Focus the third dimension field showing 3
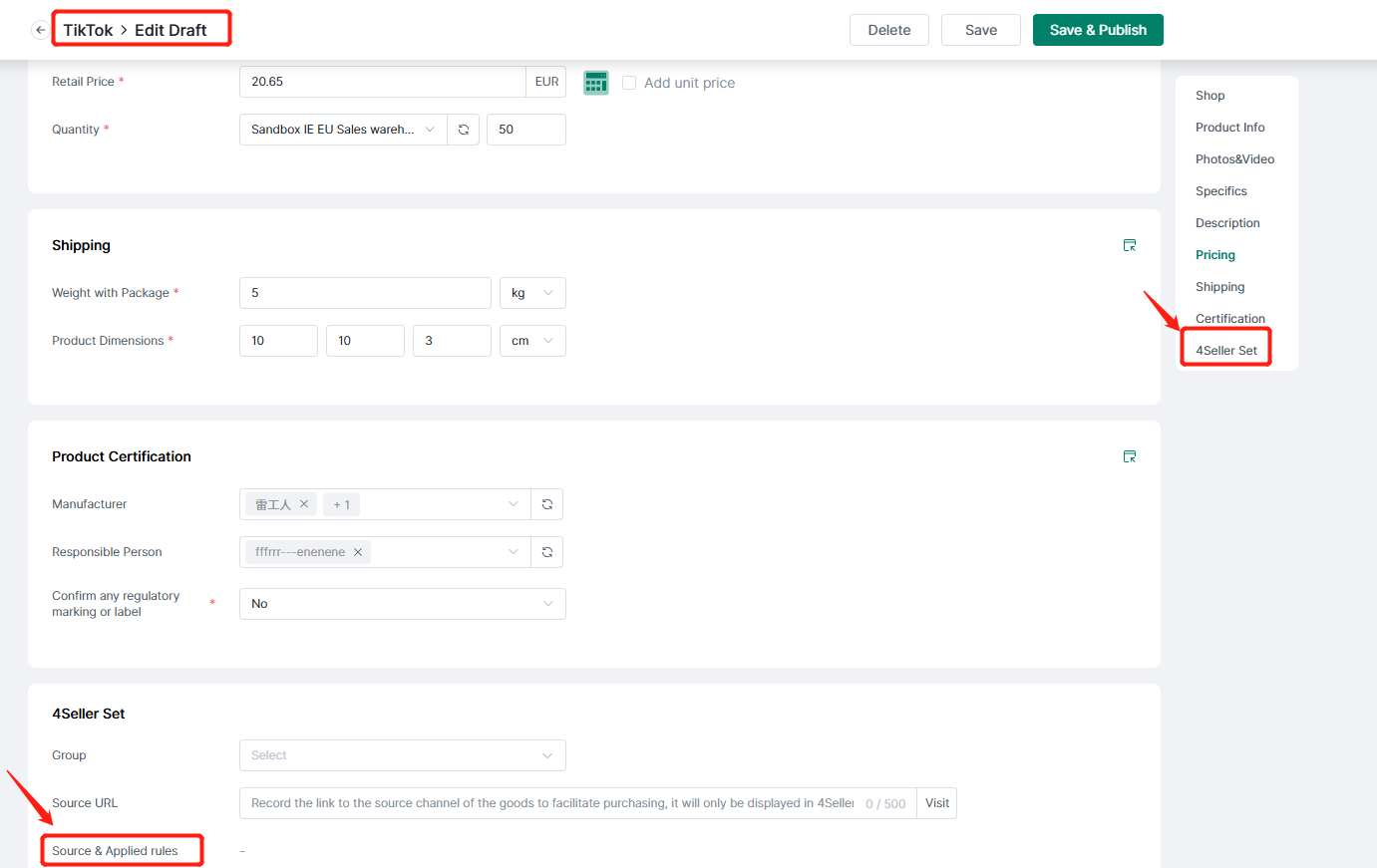 point(452,341)
